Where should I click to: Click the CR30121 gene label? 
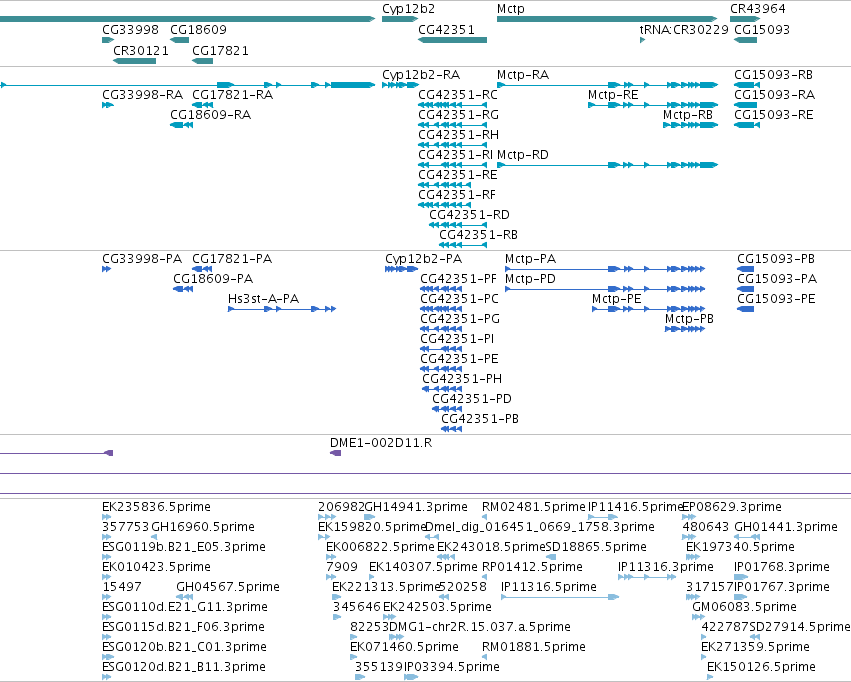(141, 50)
